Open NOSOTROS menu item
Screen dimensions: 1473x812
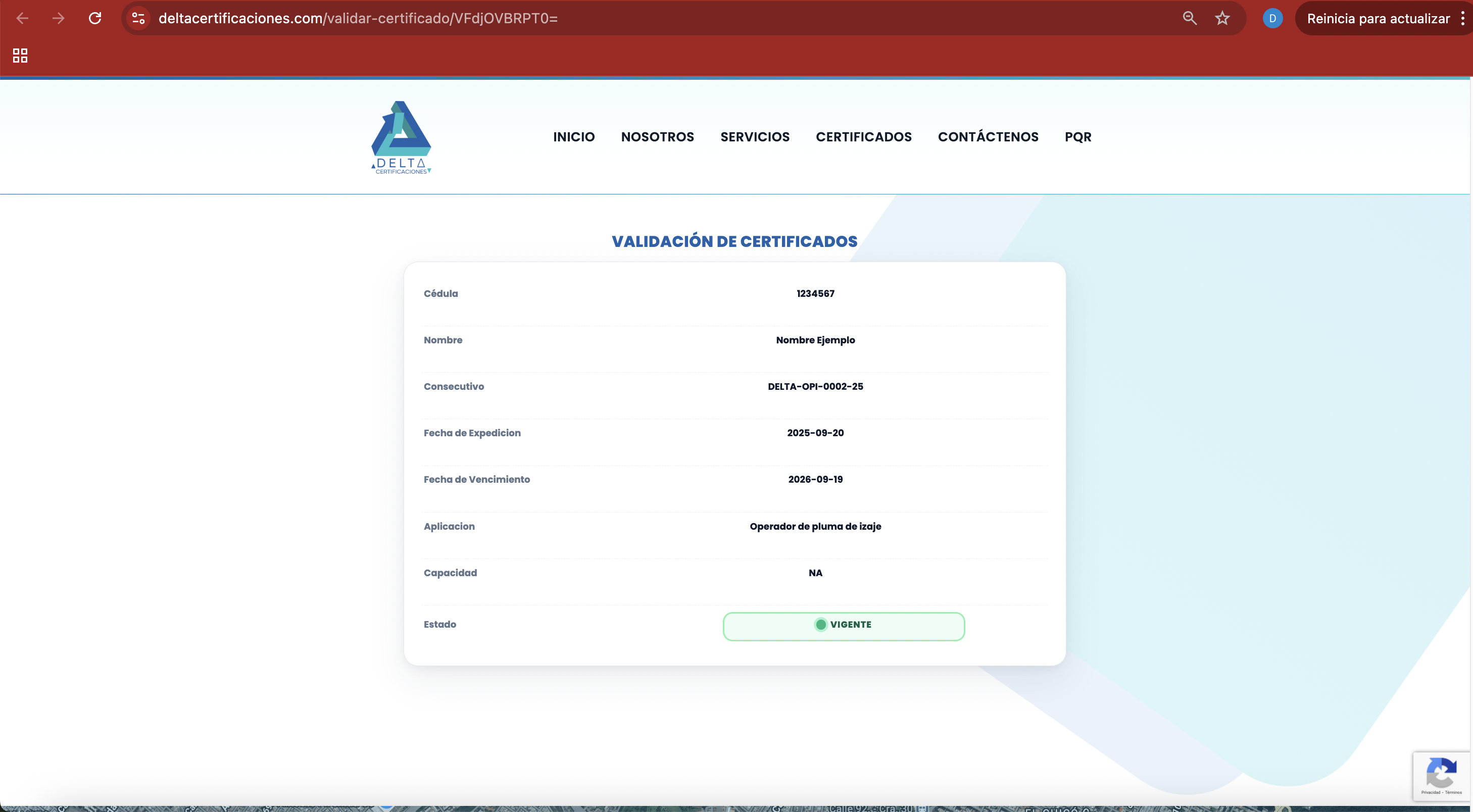(x=657, y=137)
